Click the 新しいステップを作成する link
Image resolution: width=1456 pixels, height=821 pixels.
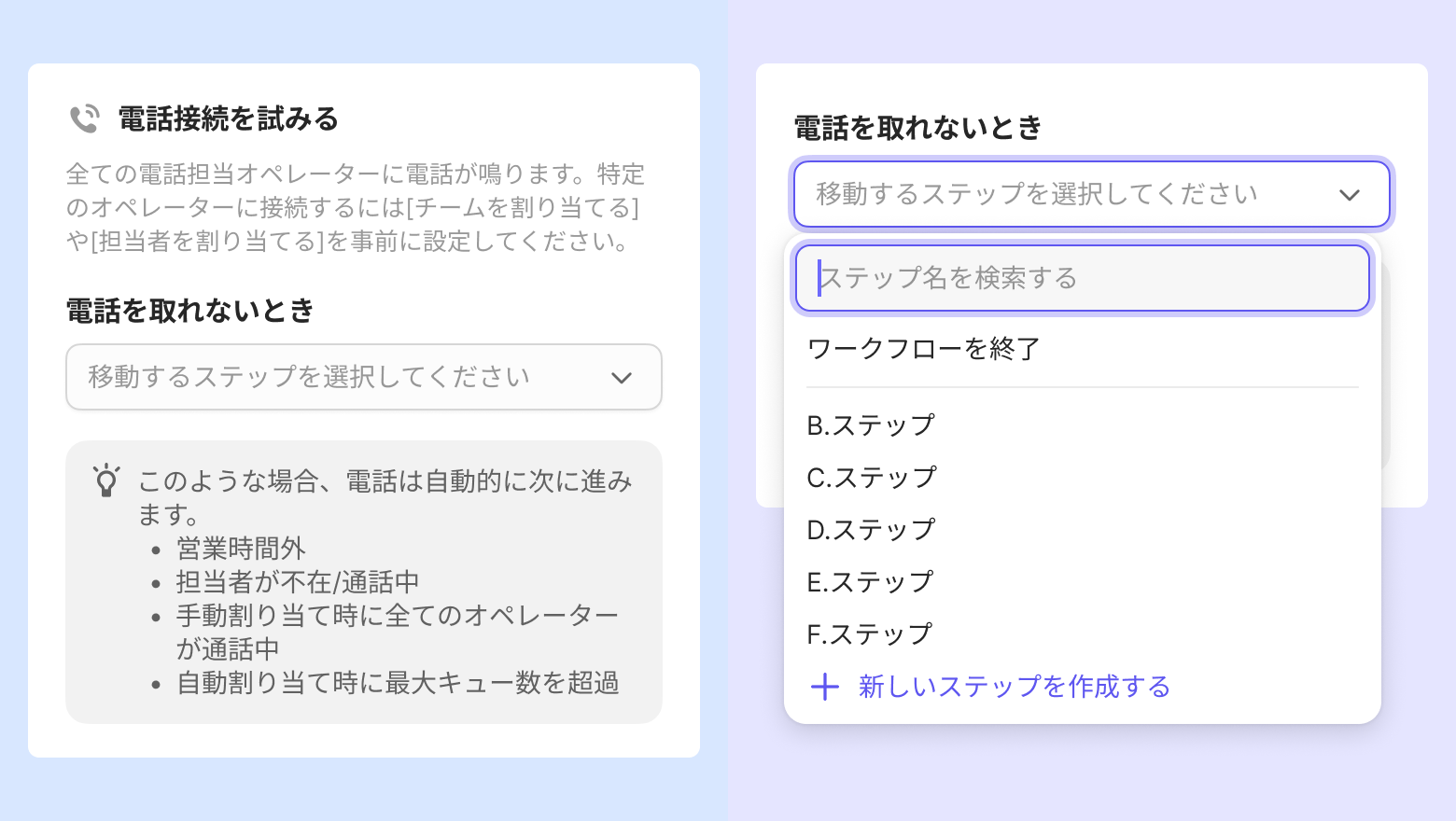click(1014, 688)
